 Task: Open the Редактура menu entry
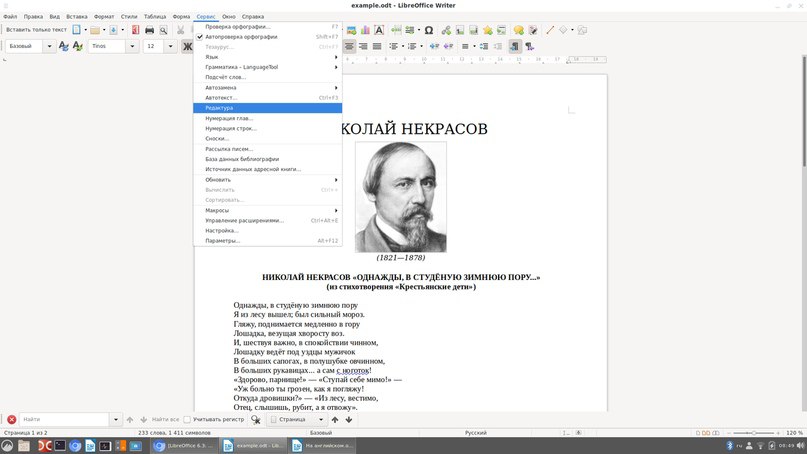coord(268,108)
